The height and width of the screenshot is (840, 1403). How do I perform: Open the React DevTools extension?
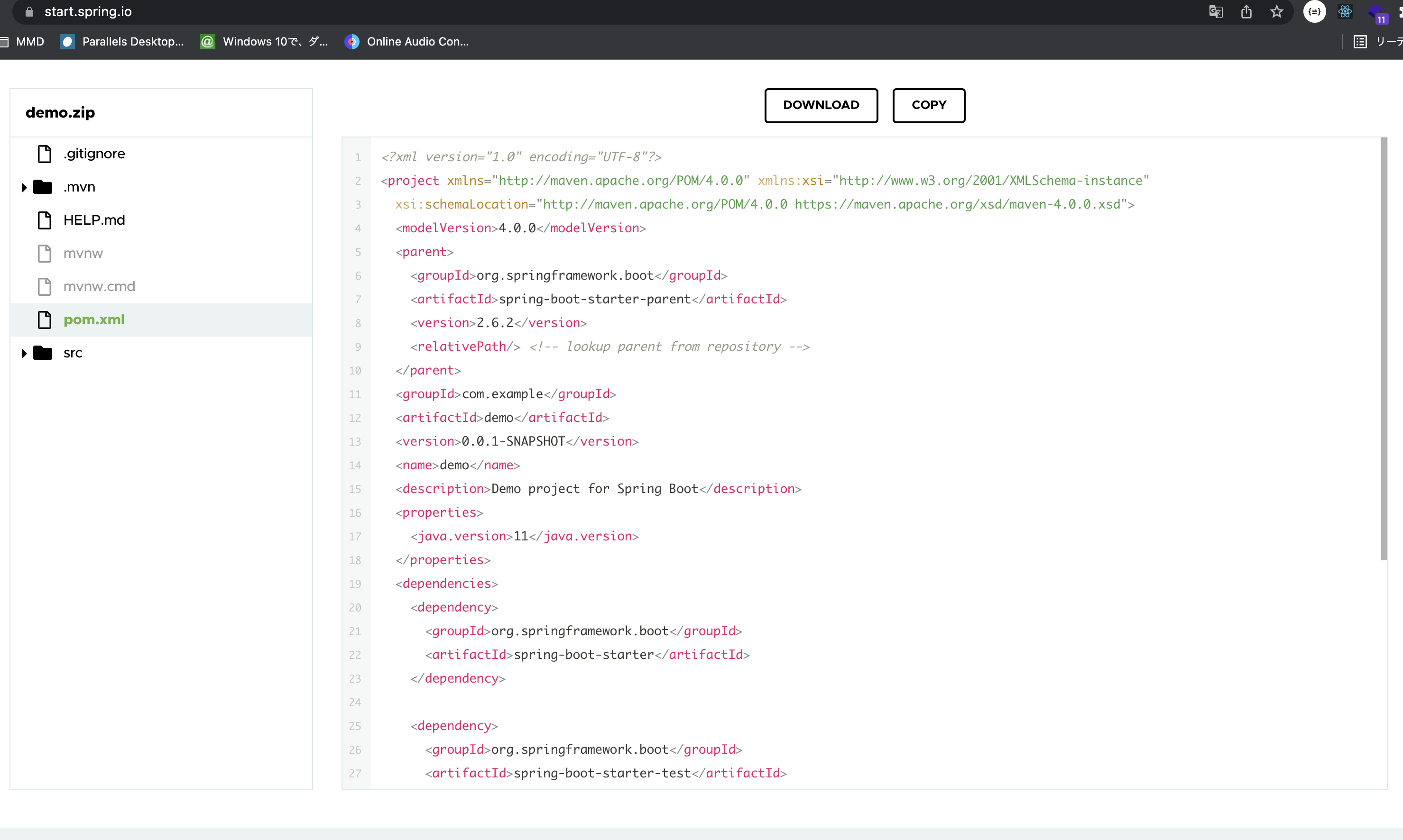(1345, 11)
